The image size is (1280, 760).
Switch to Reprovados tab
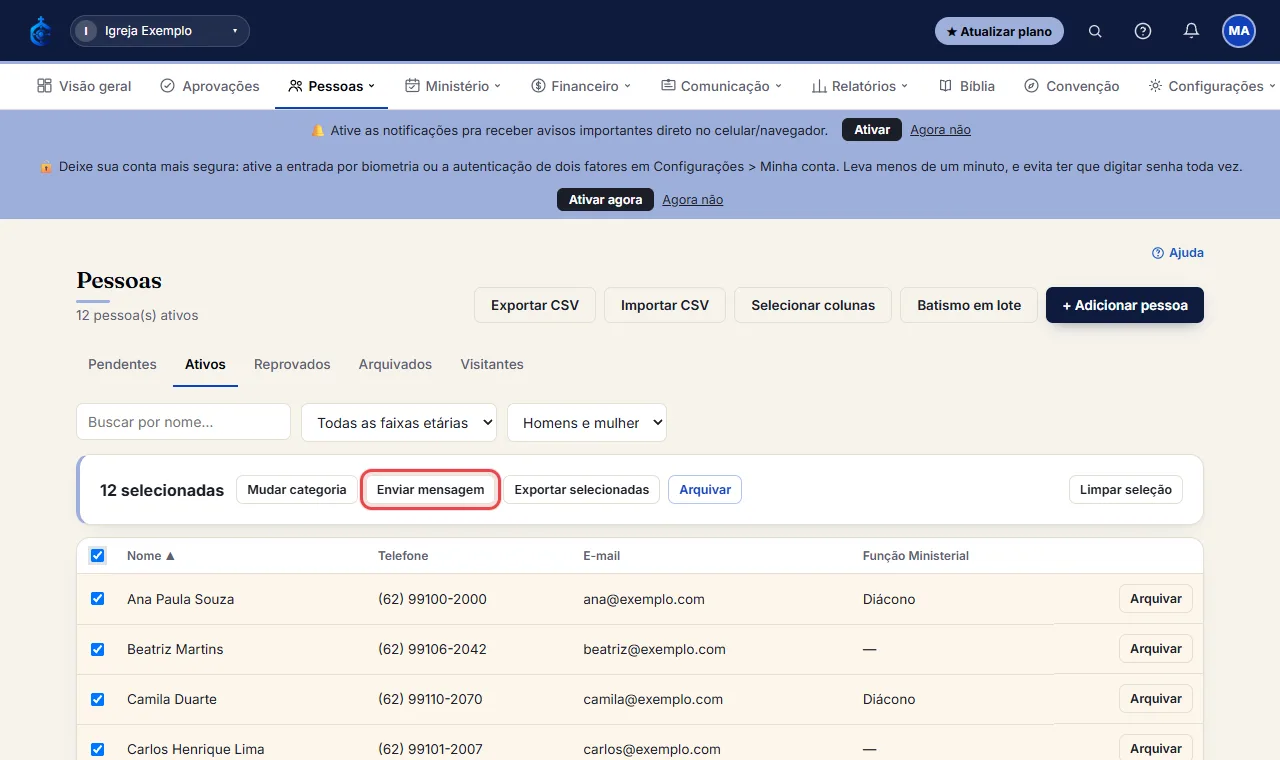pyautogui.click(x=292, y=364)
